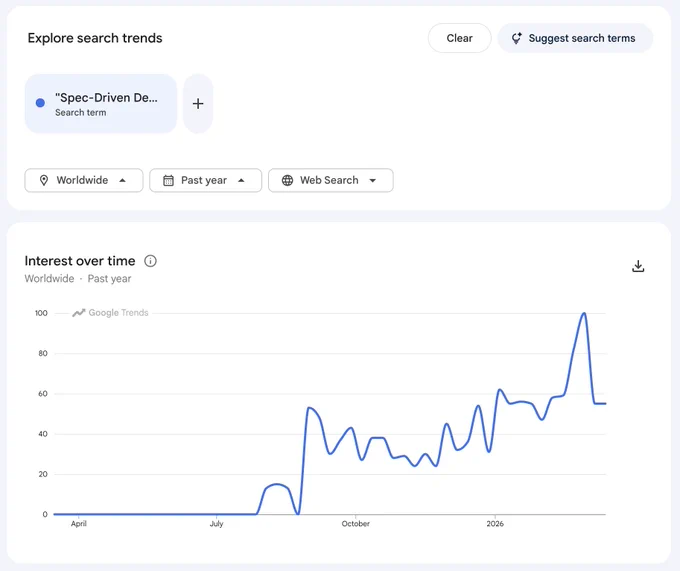
Task: Click the globe Web Search icon
Action: (287, 180)
